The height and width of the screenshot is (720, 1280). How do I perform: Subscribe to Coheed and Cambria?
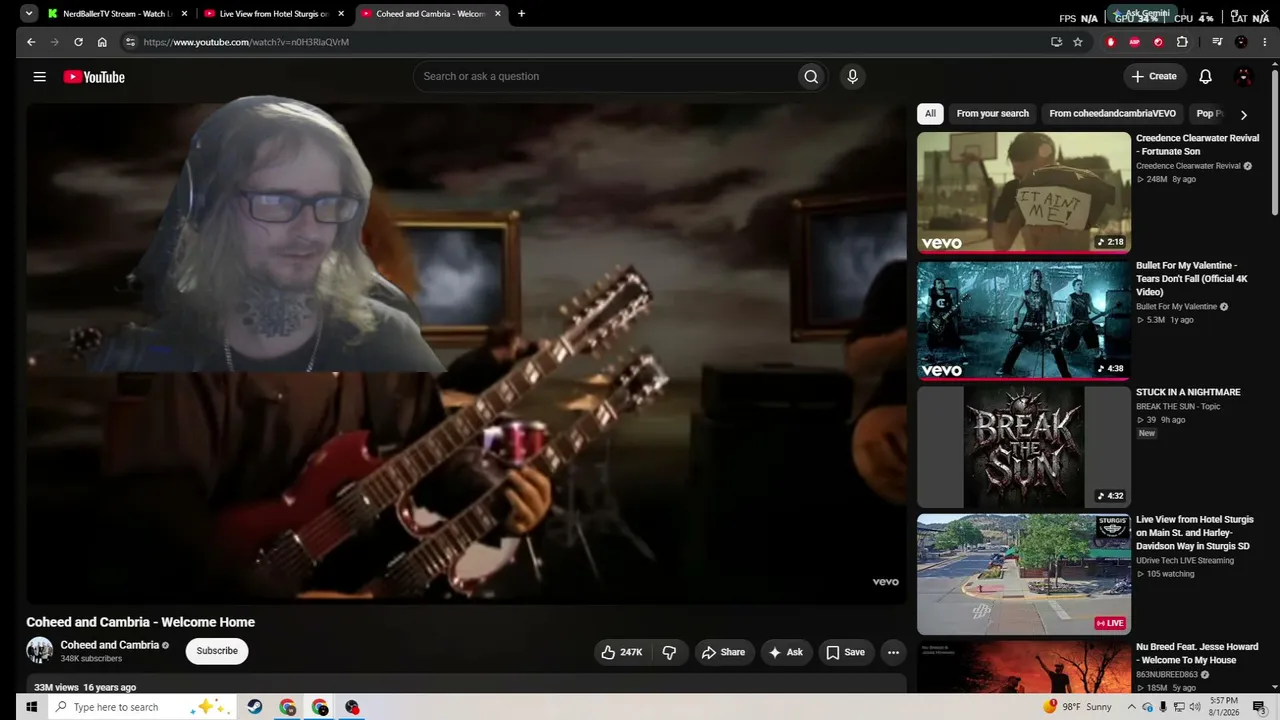[217, 651]
